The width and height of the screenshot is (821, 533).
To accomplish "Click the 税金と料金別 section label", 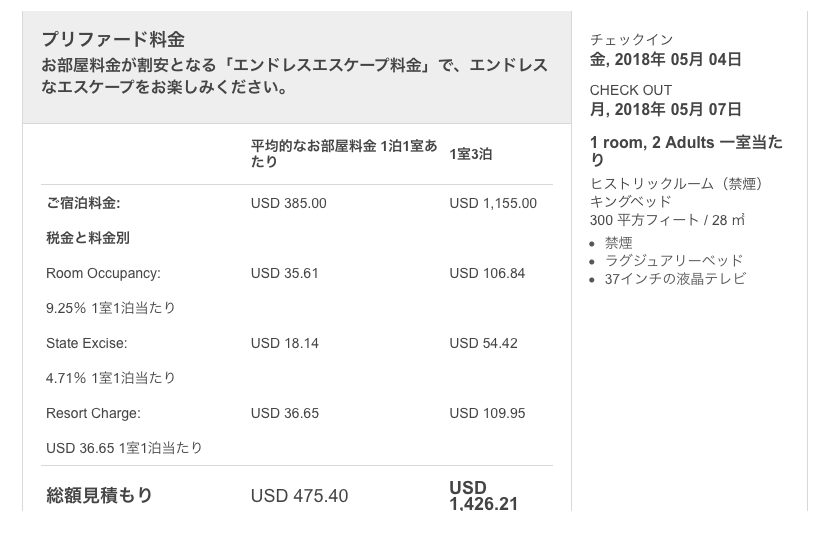I will (87, 238).
